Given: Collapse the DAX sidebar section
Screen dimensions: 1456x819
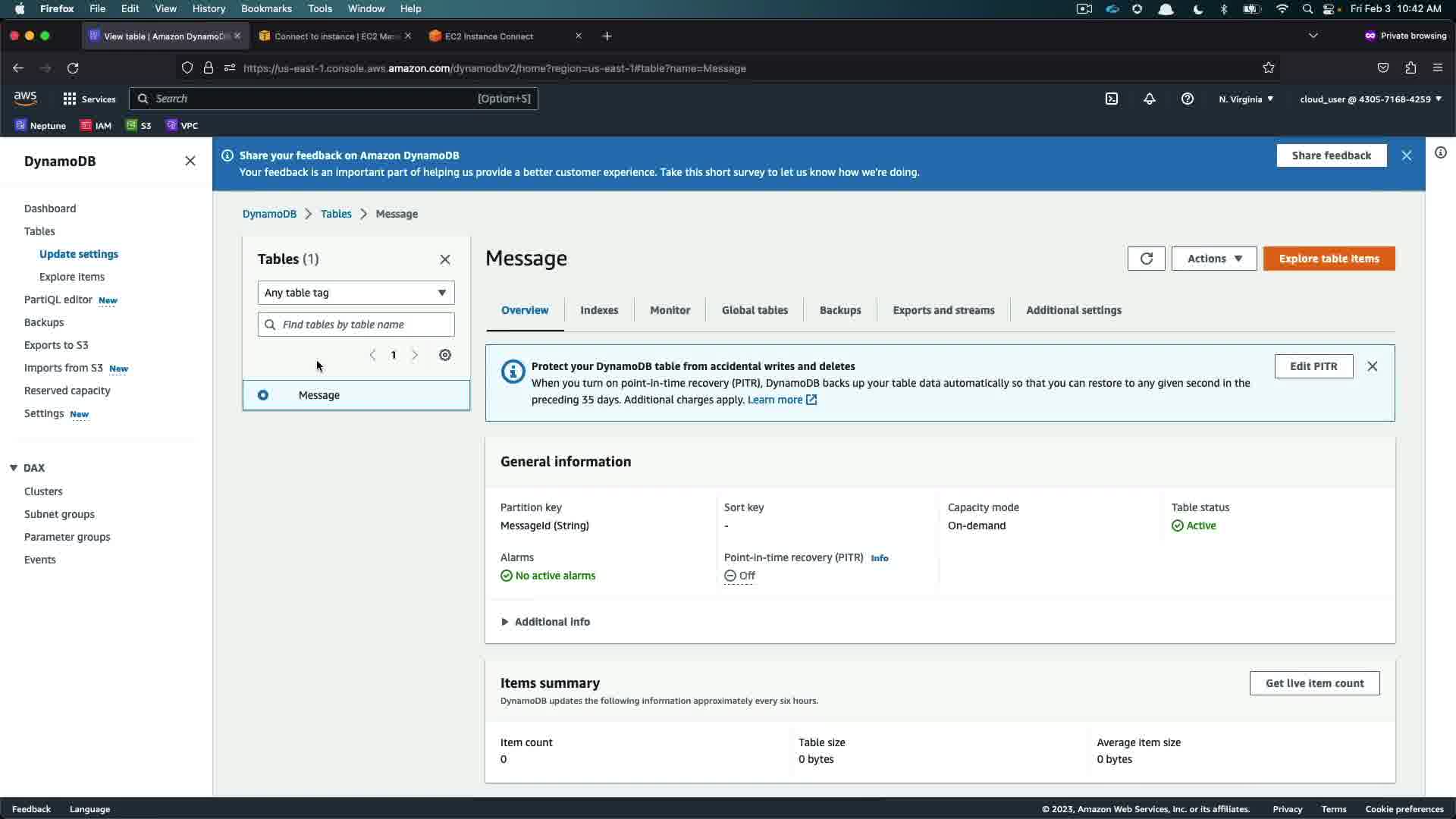Looking at the screenshot, I should [x=14, y=468].
